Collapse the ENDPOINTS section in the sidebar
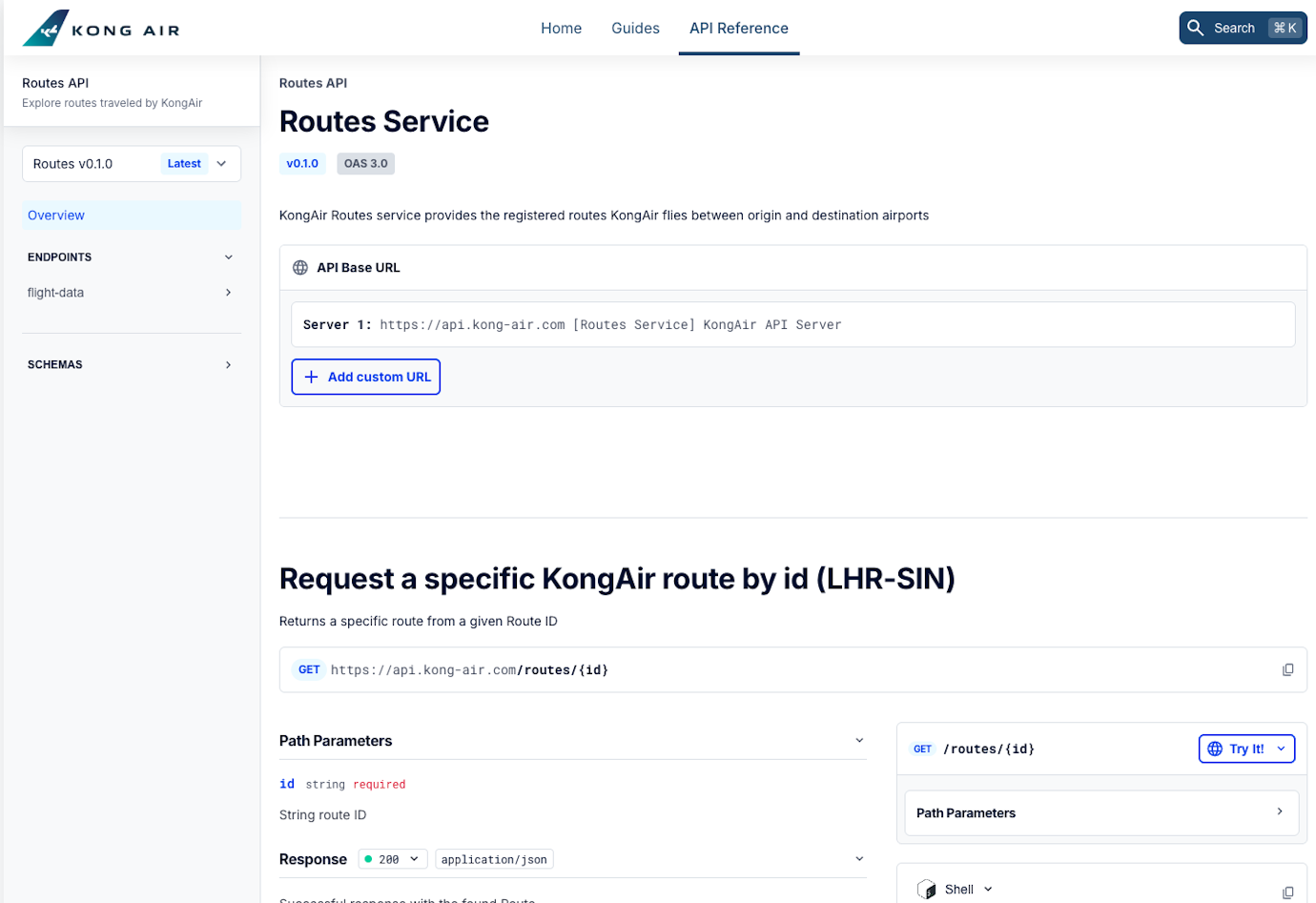The image size is (1316, 903). point(228,257)
